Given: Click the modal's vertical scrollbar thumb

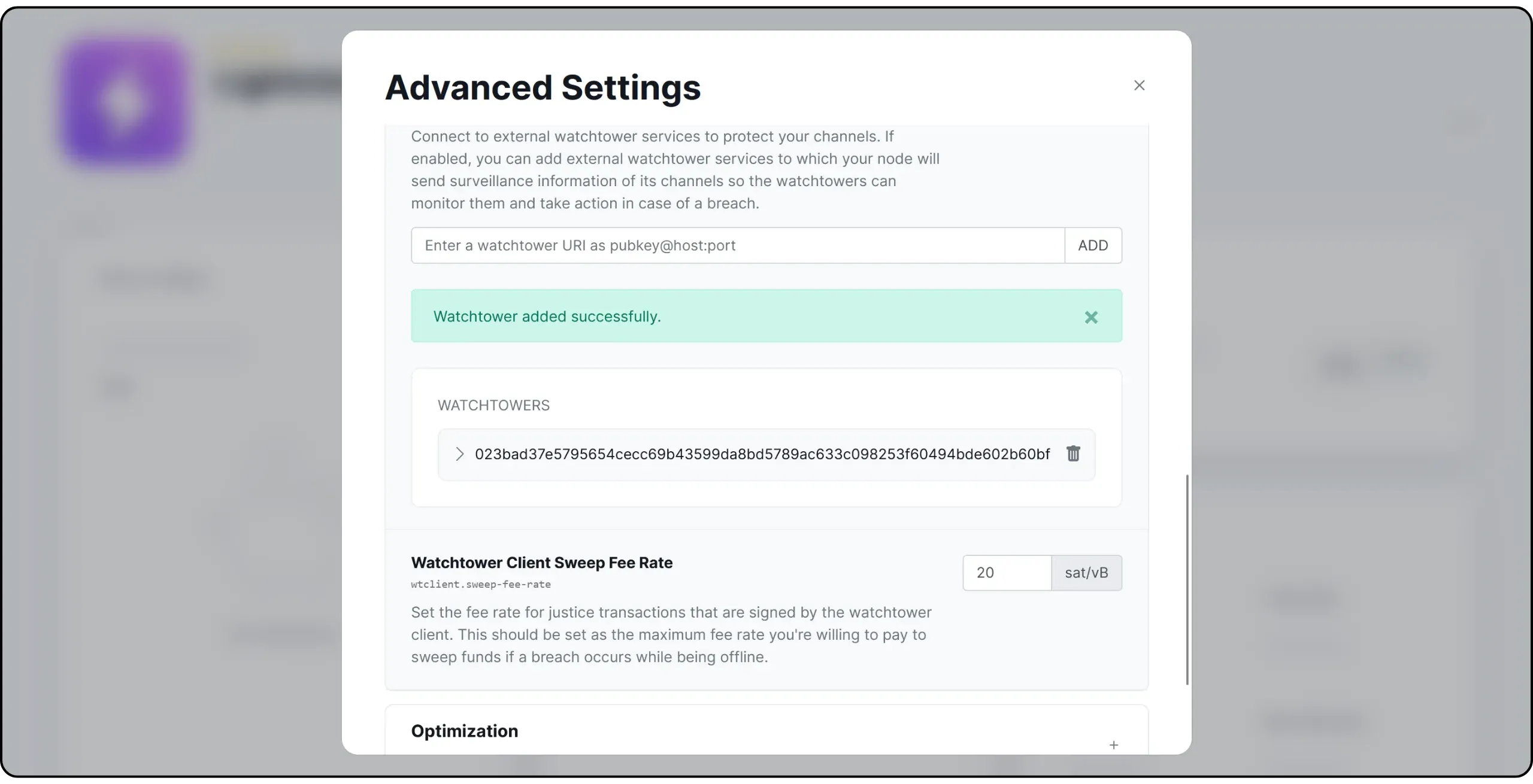Looking at the screenshot, I should (1187, 579).
